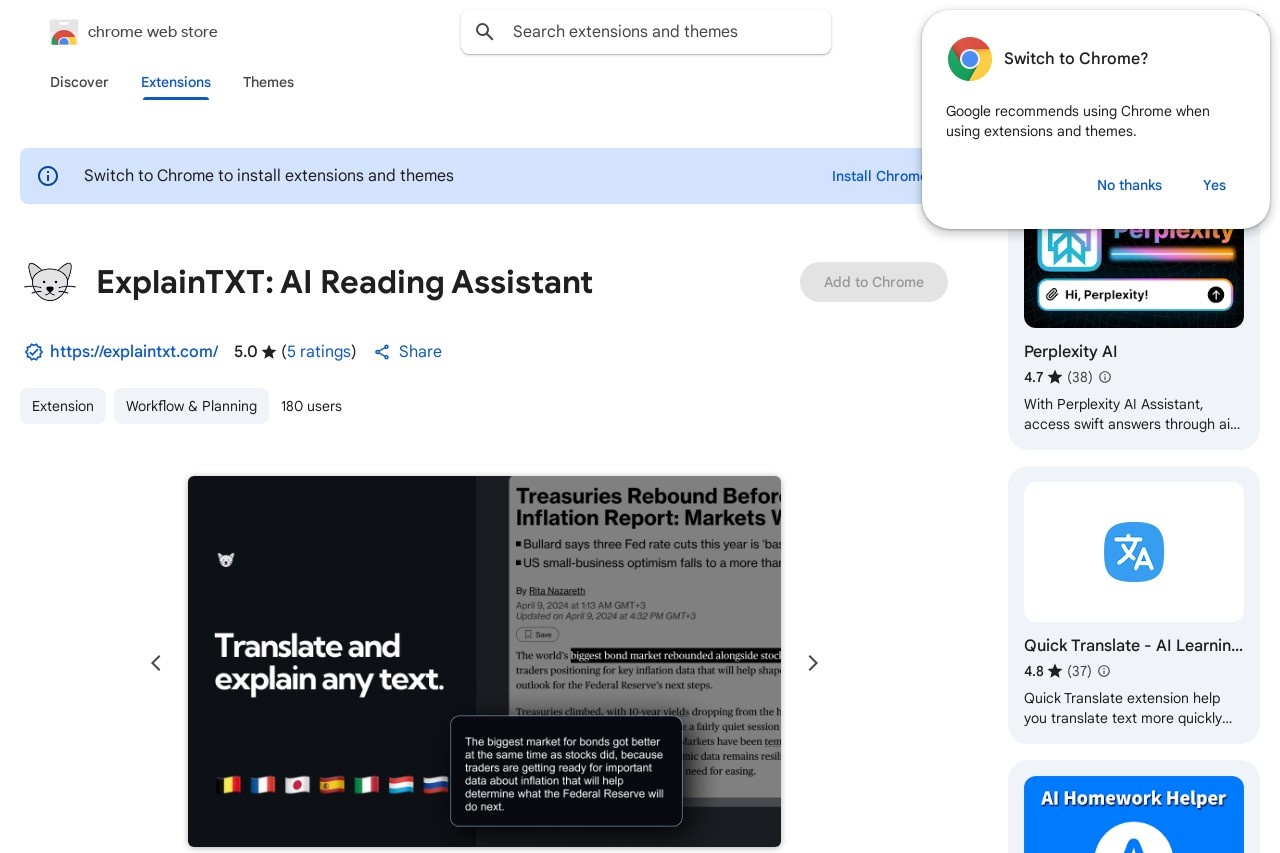
Task: Switch to the Extensions tab
Action: click(176, 82)
